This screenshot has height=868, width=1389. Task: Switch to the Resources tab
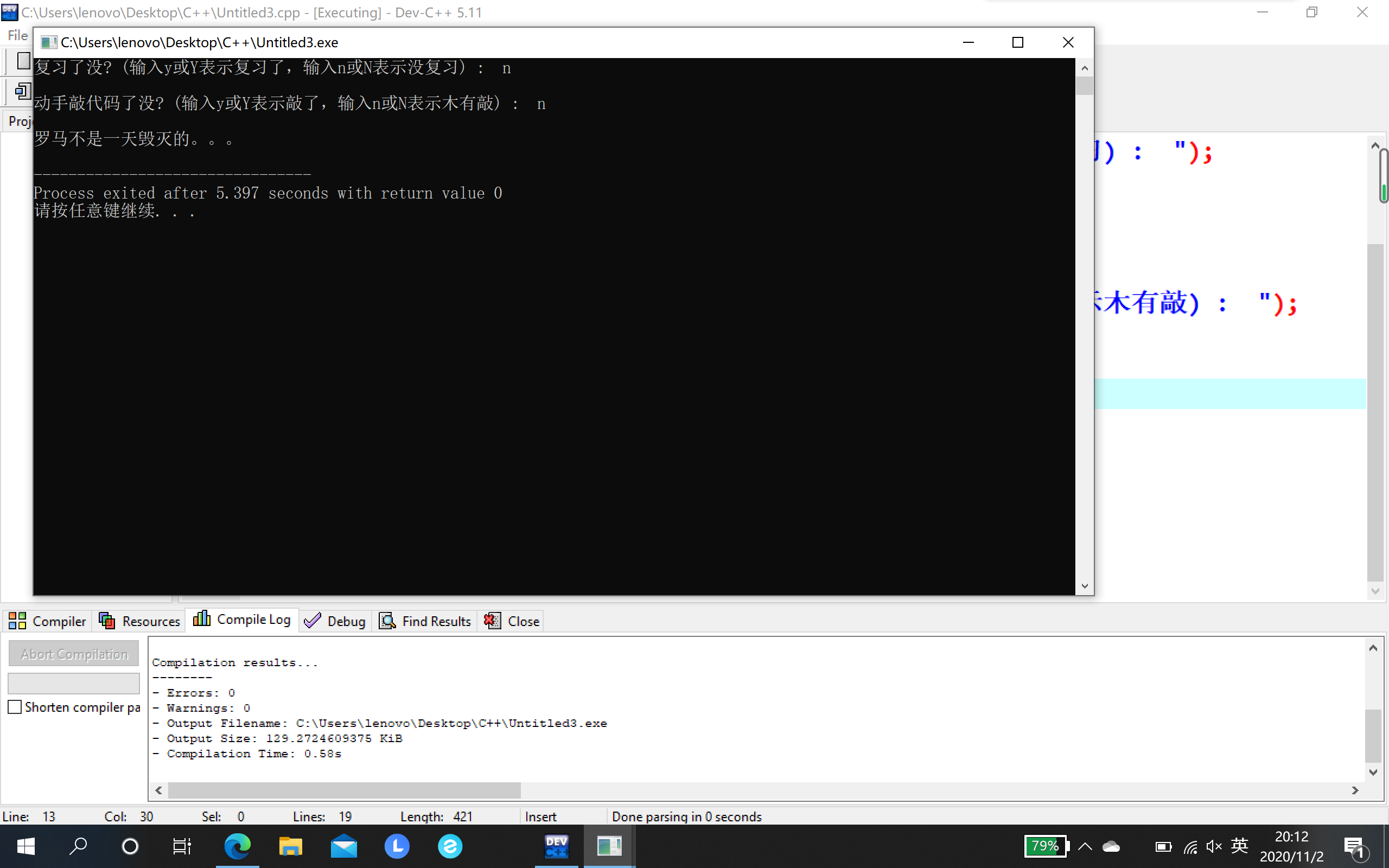pyautogui.click(x=139, y=621)
